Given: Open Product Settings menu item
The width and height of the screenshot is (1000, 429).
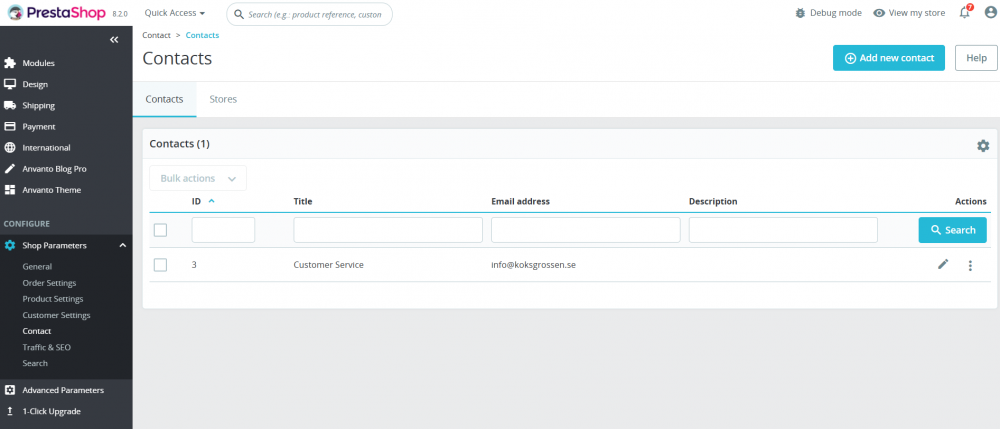Looking at the screenshot, I should tap(53, 299).
